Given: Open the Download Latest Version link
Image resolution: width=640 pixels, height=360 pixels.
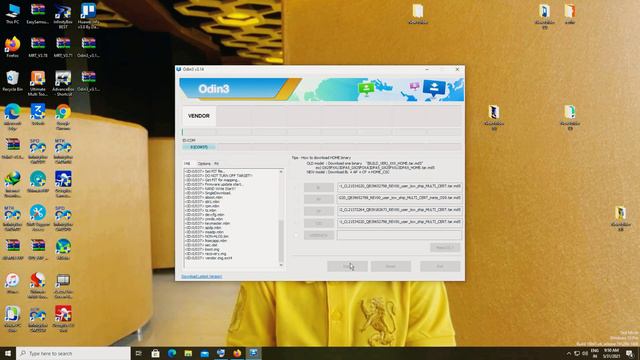Looking at the screenshot, I should click(x=202, y=276).
